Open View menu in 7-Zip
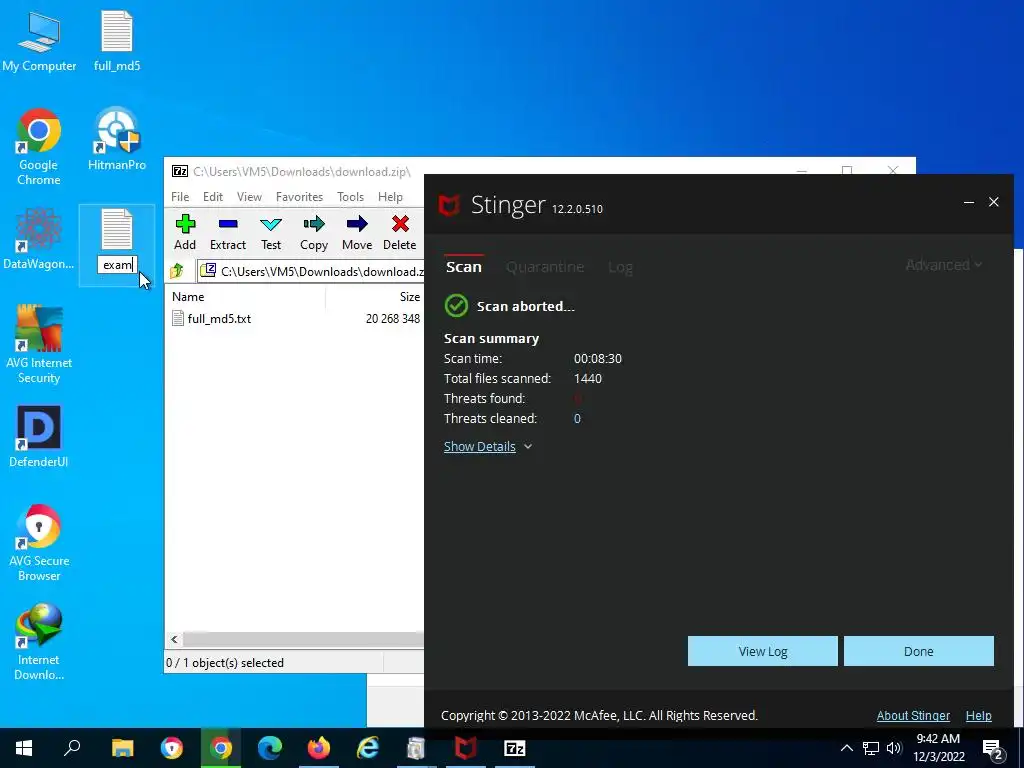This screenshot has height=768, width=1024. click(249, 197)
